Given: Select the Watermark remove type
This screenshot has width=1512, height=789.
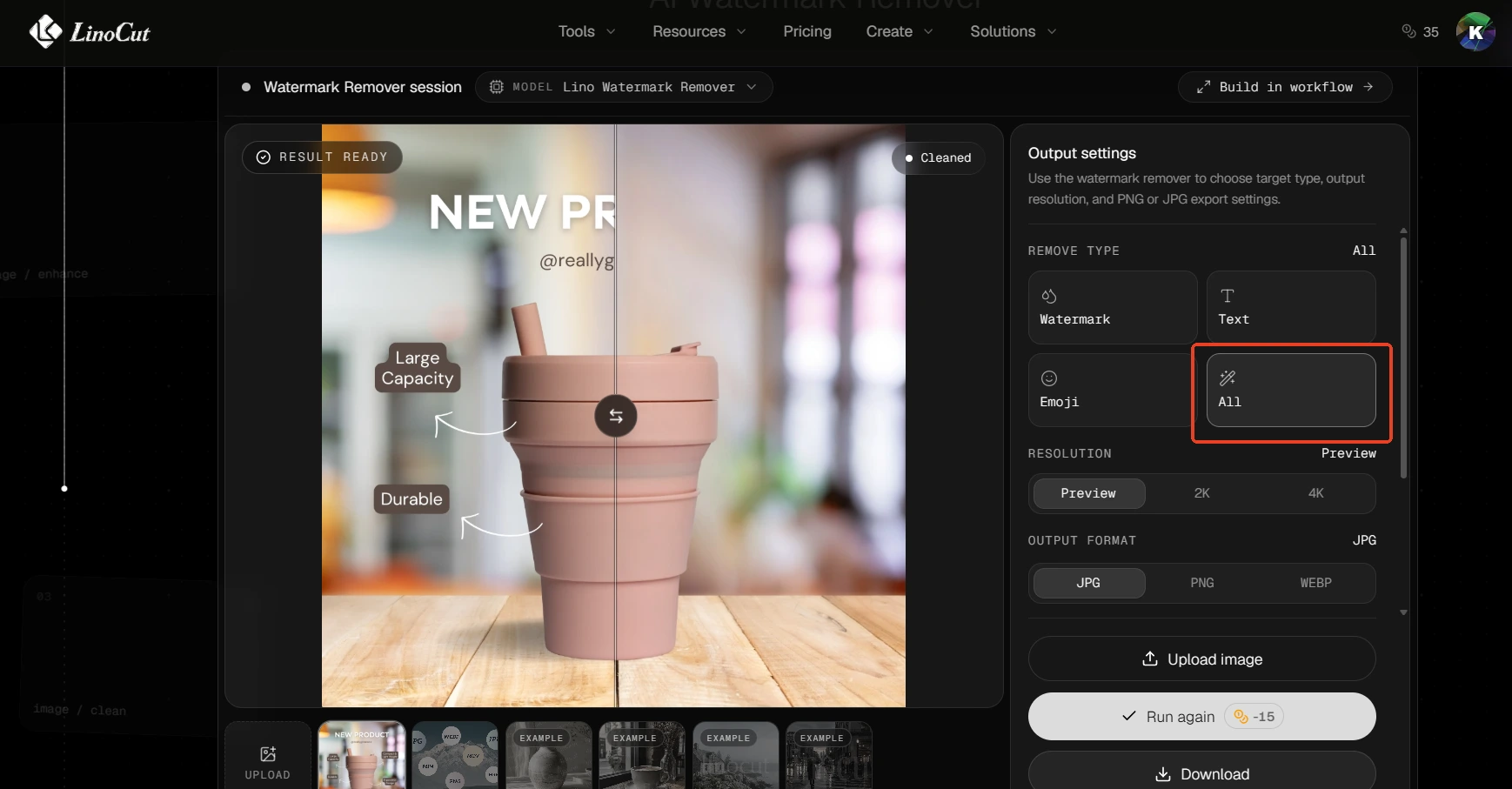Looking at the screenshot, I should 1113,307.
